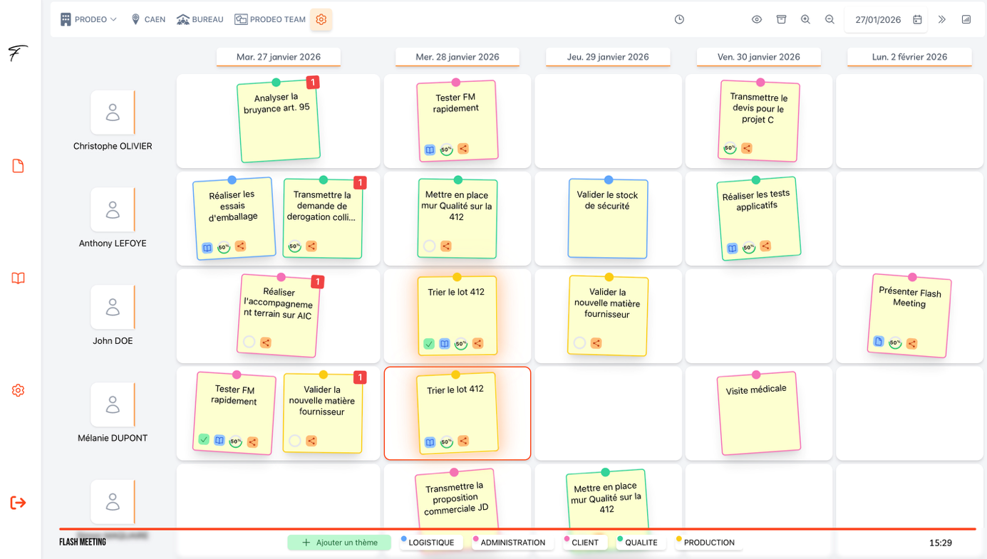Image resolution: width=987 pixels, height=559 pixels.
Task: Select the Jeu. 29 janvier 2026 column header
Action: [607, 57]
